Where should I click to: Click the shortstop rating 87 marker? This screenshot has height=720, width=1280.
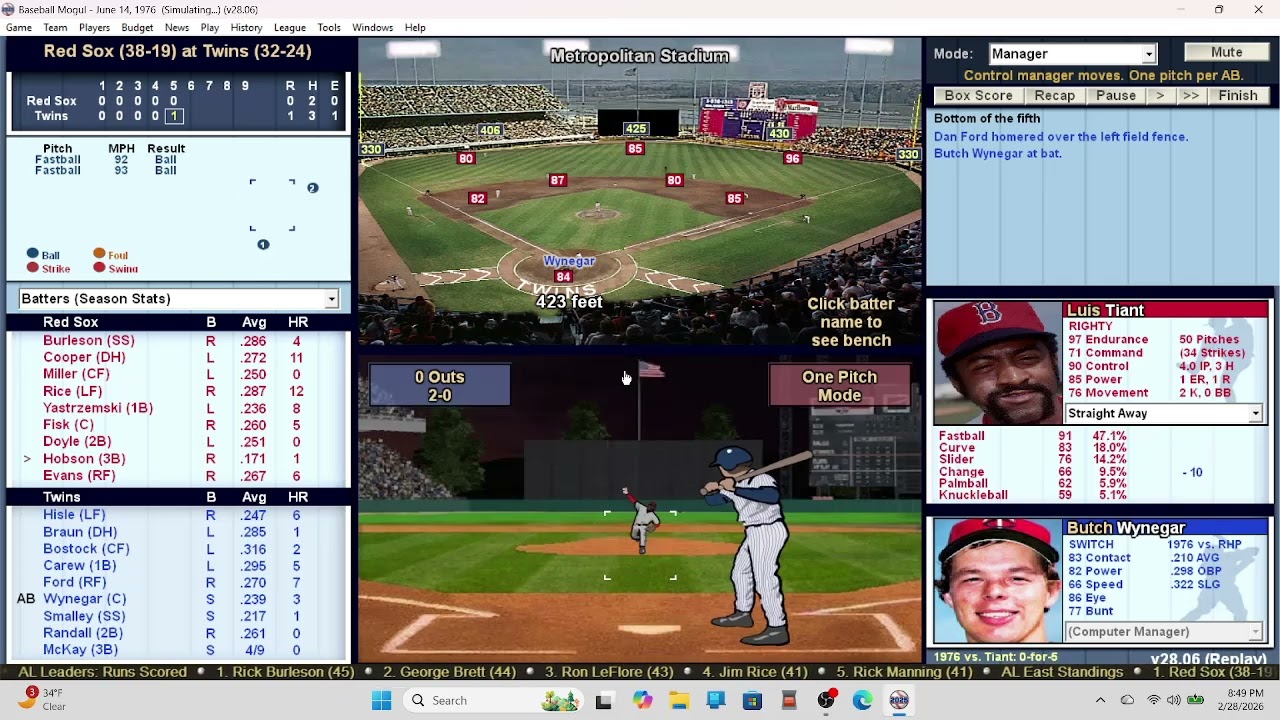pos(558,180)
